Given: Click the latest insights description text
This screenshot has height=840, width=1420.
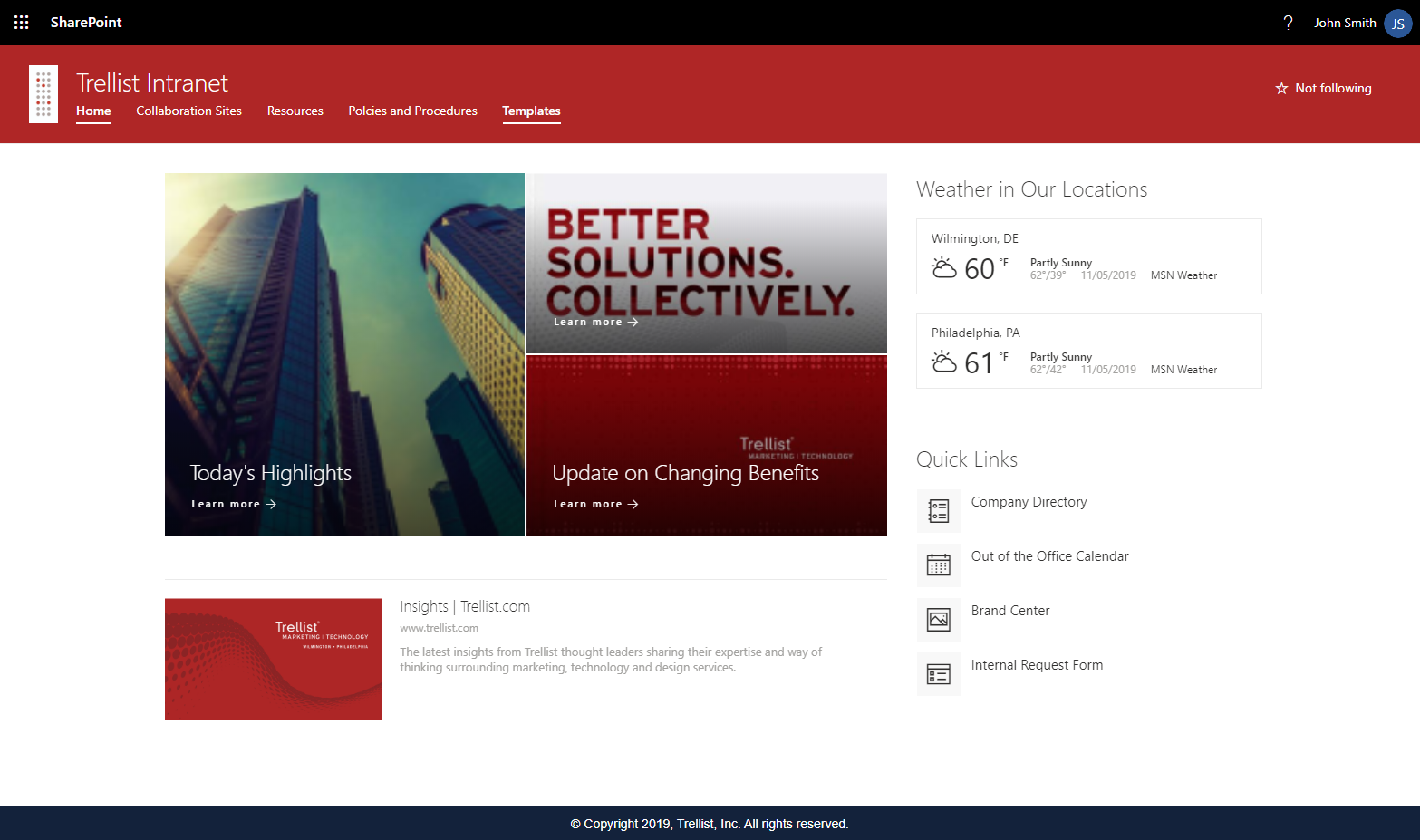Looking at the screenshot, I should pos(611,660).
